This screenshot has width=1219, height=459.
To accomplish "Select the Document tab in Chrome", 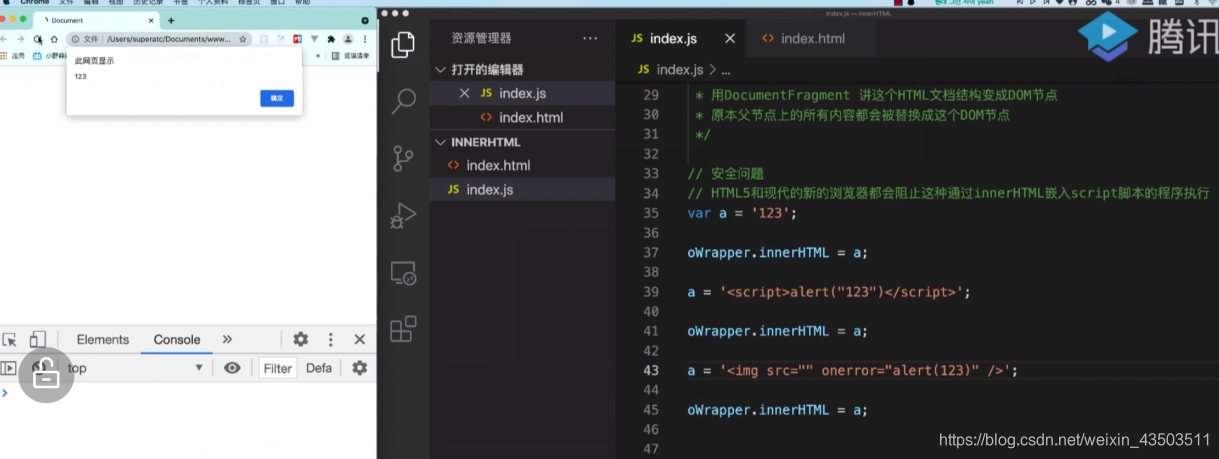I will [97, 20].
